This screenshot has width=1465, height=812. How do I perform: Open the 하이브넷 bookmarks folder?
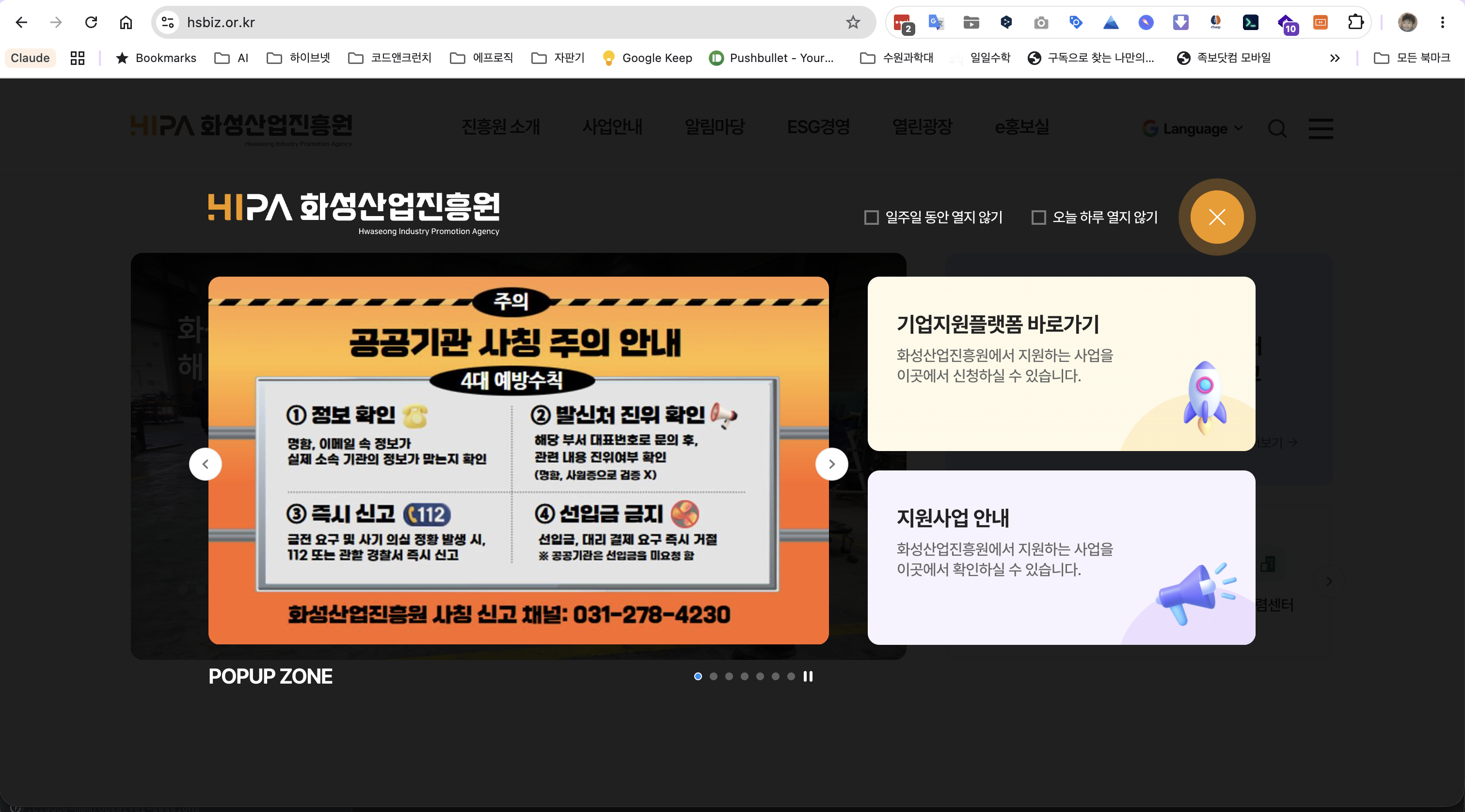point(299,57)
